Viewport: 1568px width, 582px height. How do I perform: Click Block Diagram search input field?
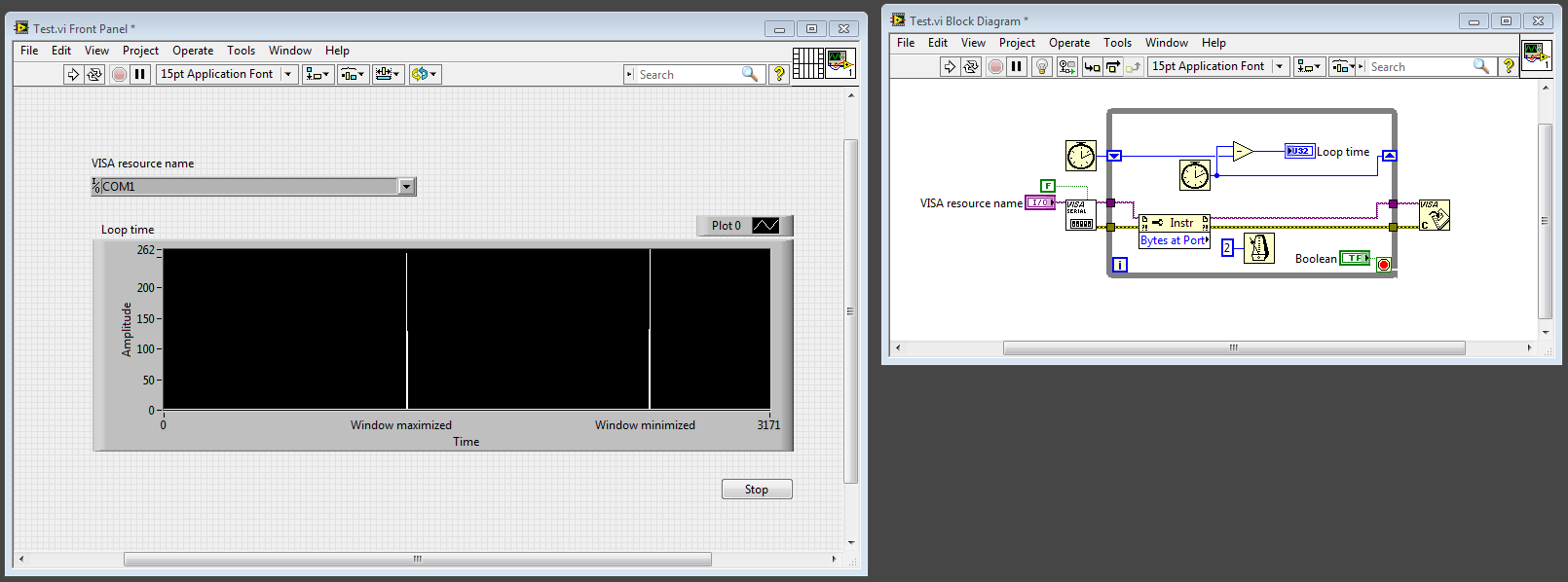(x=1420, y=66)
